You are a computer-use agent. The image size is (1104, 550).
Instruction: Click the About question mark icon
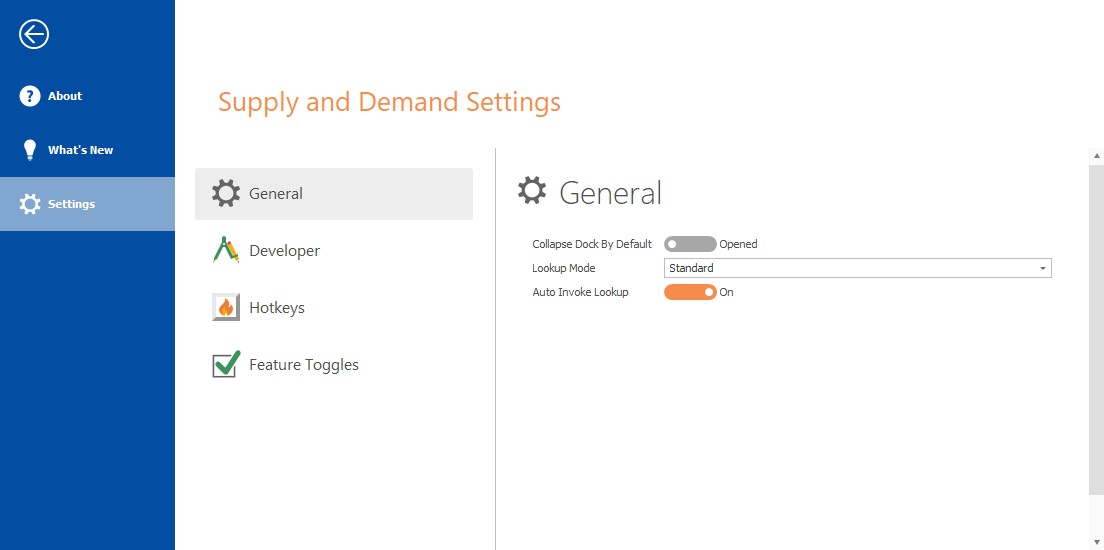tap(30, 96)
